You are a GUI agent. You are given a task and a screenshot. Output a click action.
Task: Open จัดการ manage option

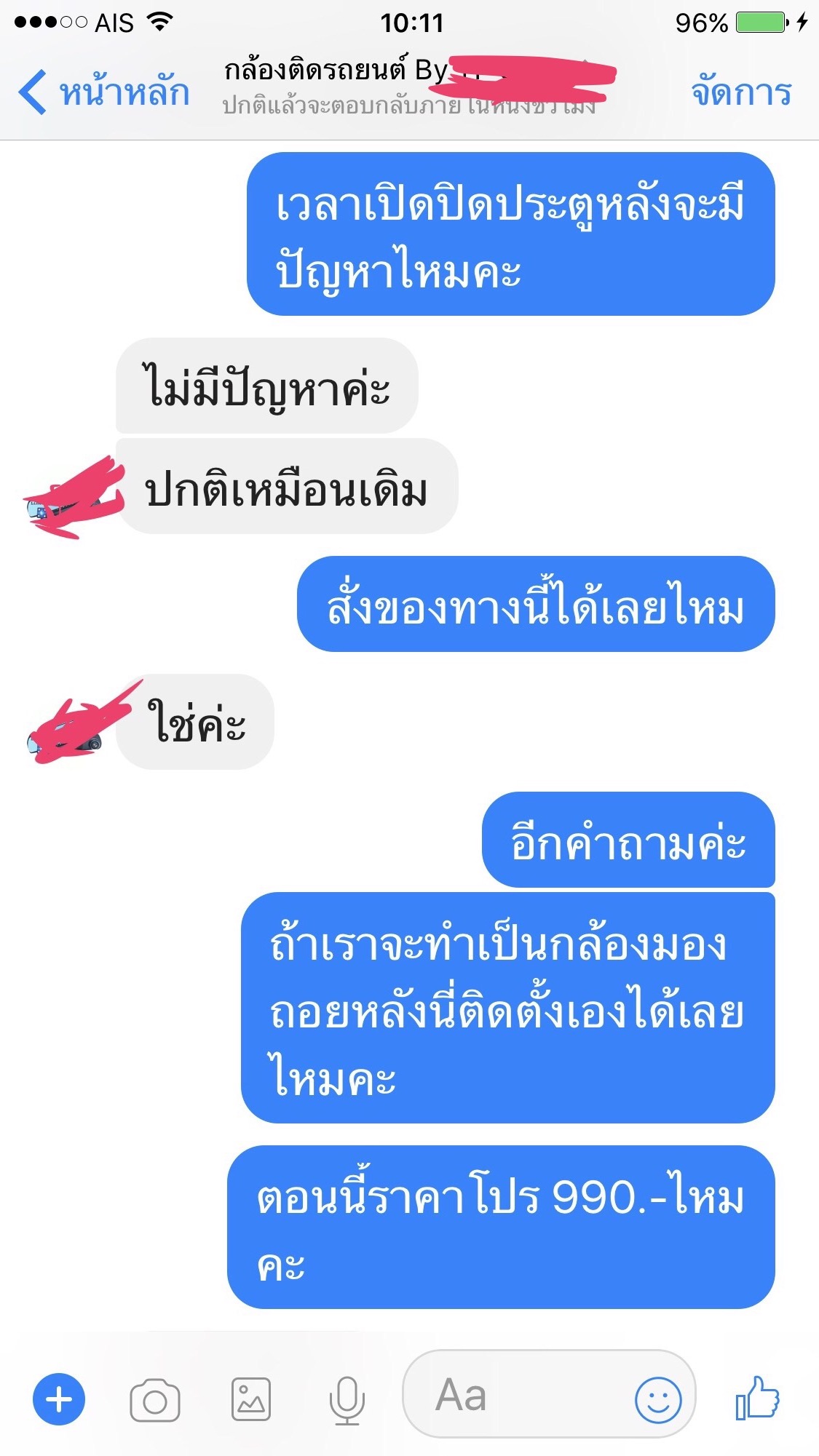[x=741, y=92]
